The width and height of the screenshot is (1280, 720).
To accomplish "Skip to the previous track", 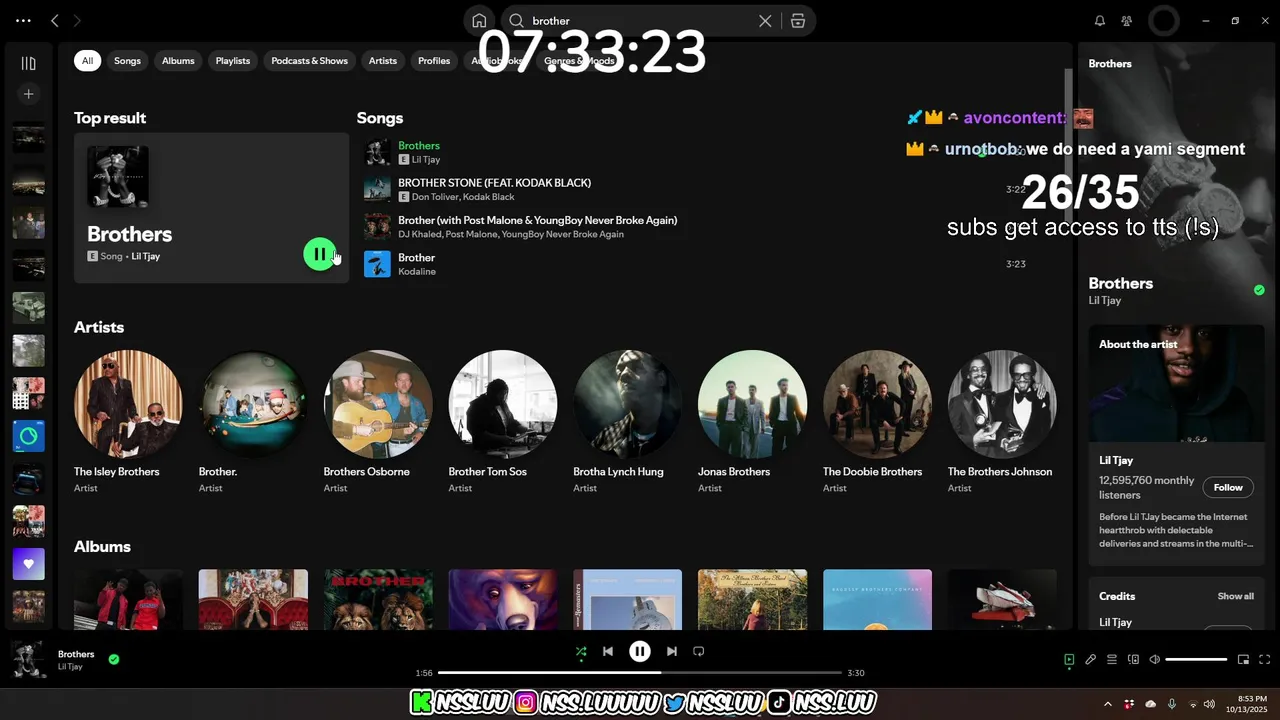I will [x=607, y=651].
